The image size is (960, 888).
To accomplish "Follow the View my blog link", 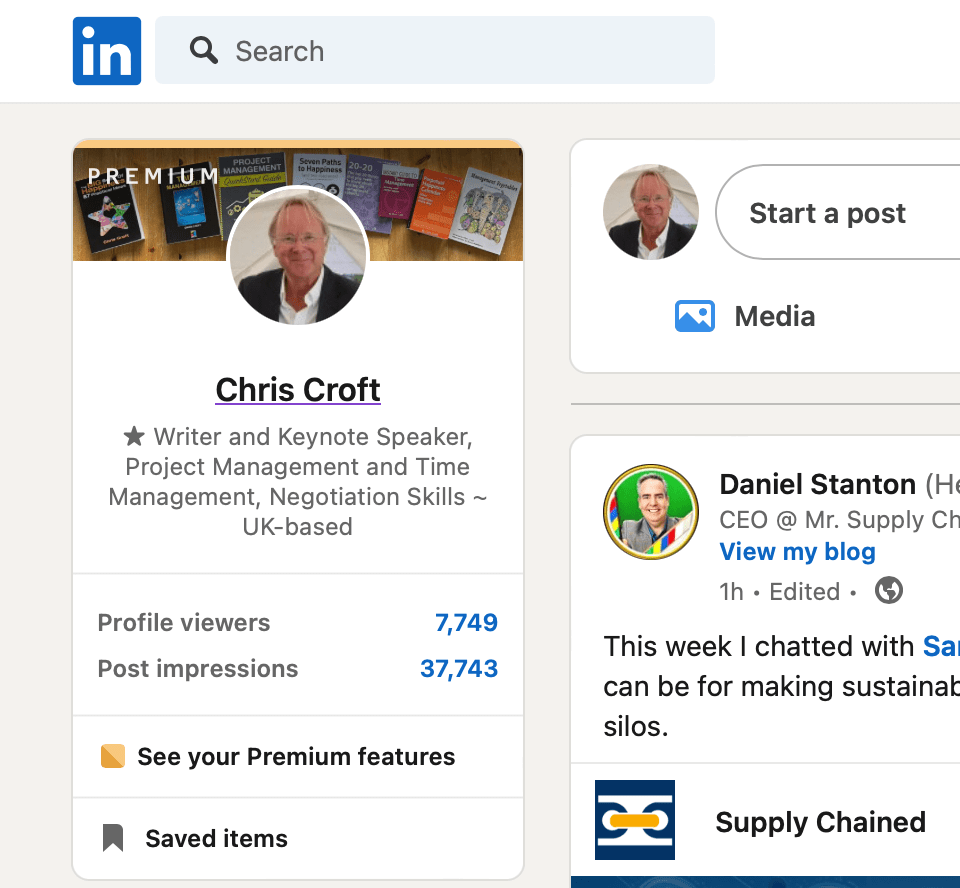I will click(797, 552).
